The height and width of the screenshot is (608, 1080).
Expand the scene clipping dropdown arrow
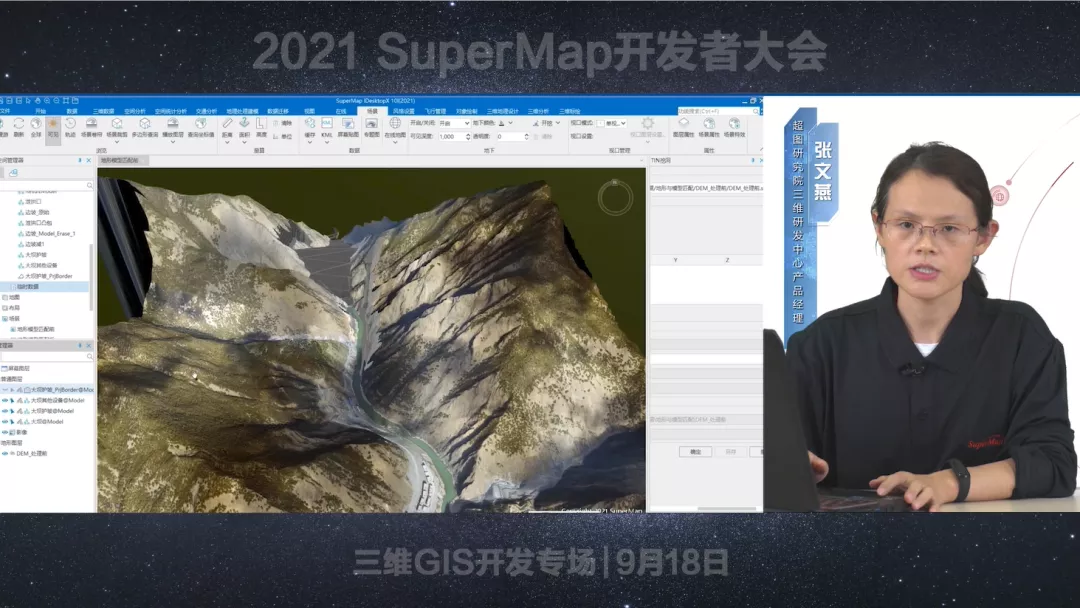(117, 142)
